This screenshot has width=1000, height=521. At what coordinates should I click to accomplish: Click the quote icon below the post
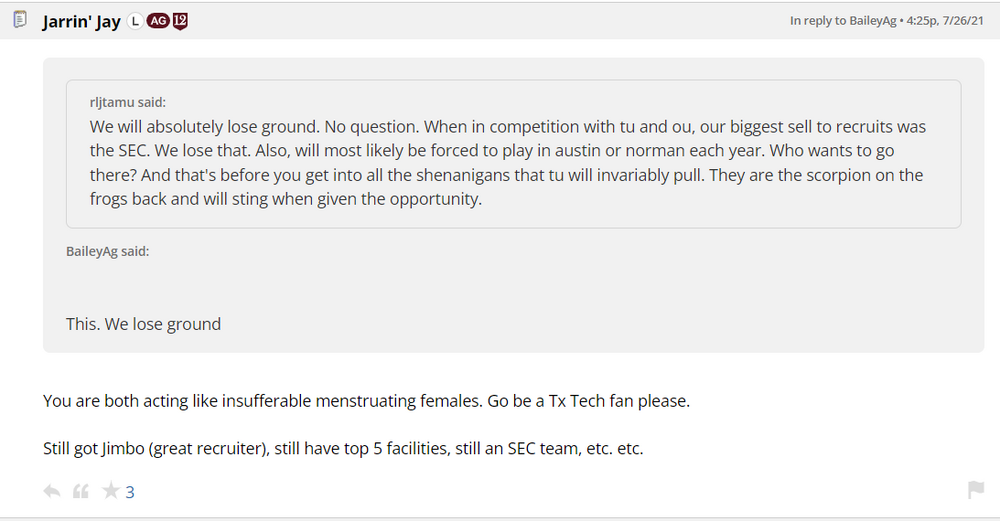(x=81, y=491)
